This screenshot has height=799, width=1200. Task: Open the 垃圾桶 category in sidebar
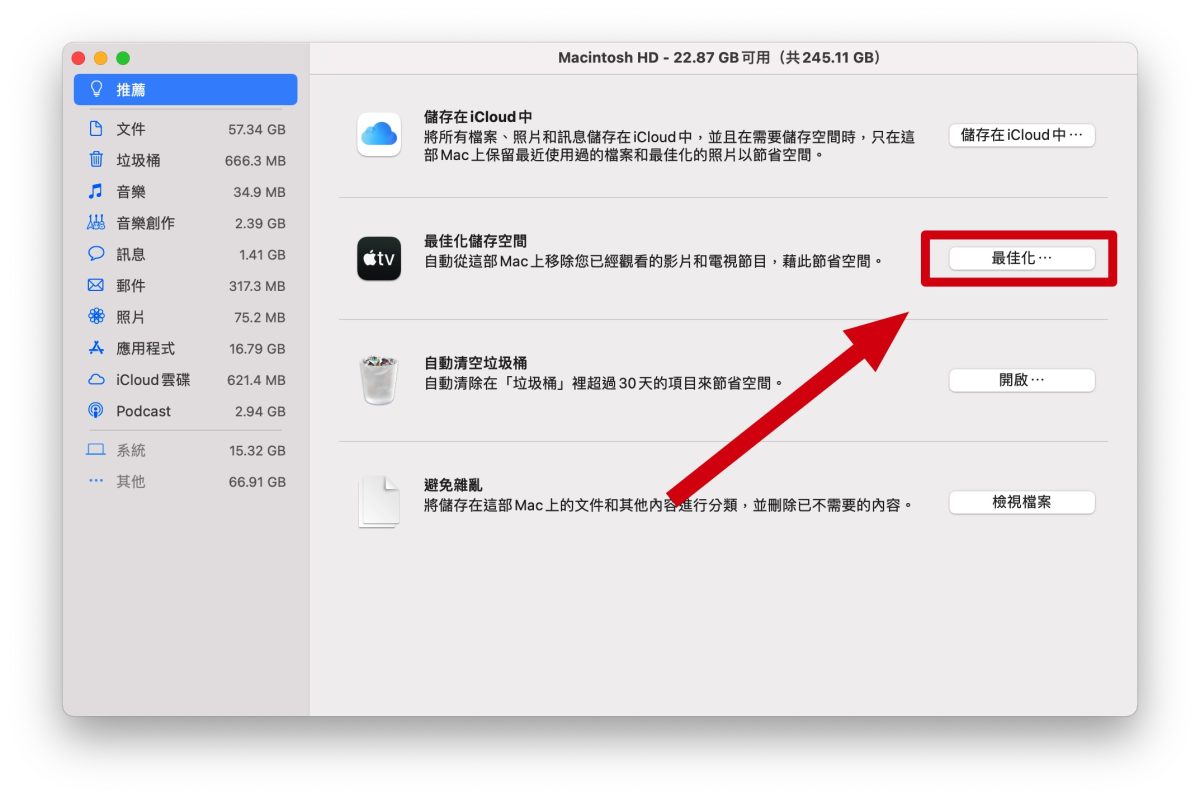point(186,160)
